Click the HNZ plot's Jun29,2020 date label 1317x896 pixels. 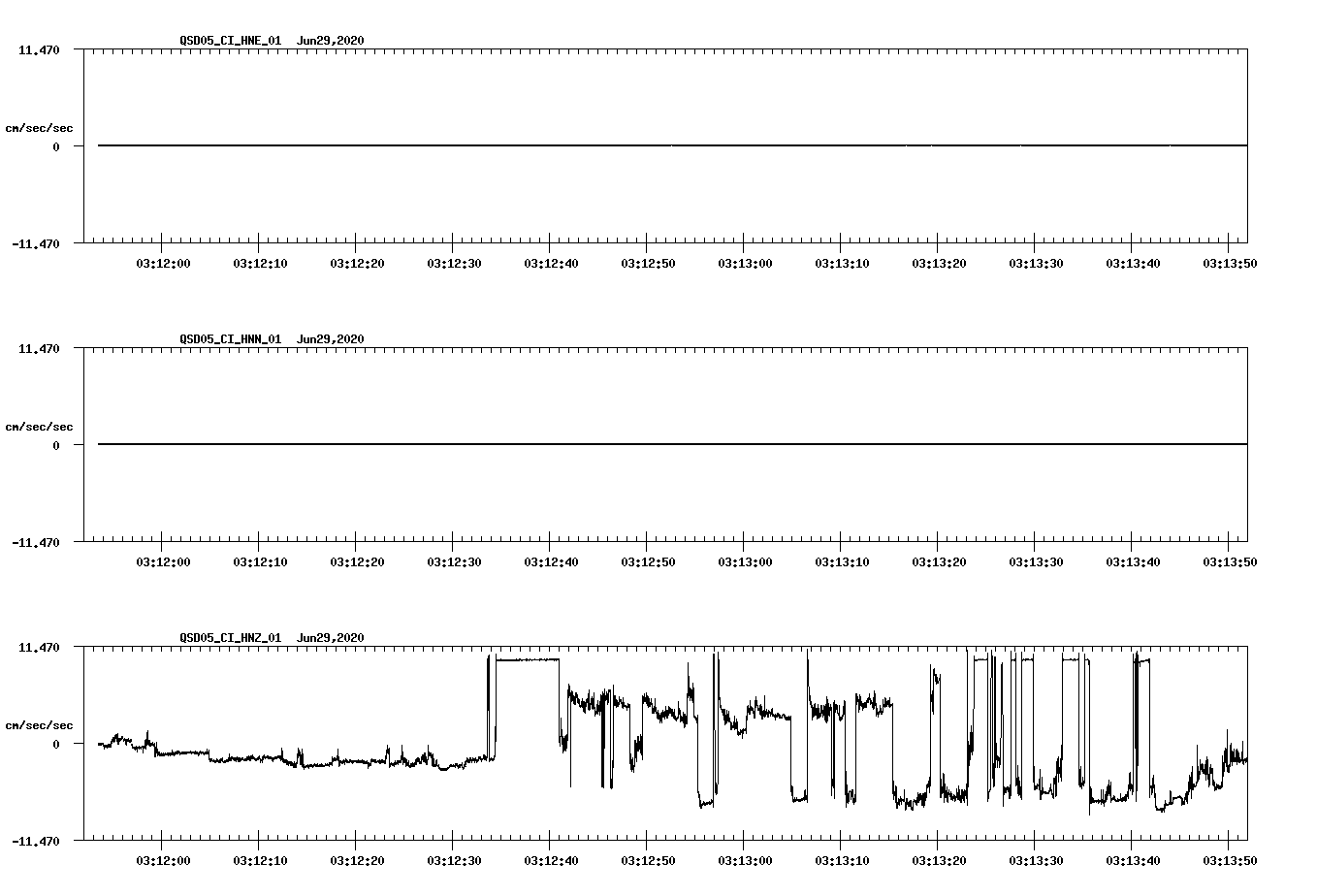[331, 638]
